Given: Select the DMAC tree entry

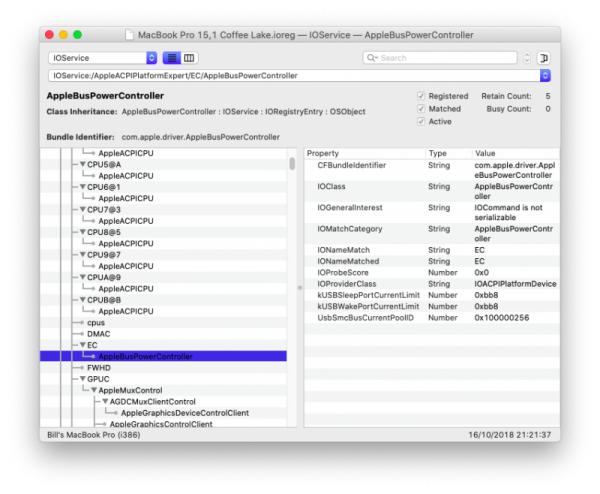Looking at the screenshot, I should pos(98,334).
